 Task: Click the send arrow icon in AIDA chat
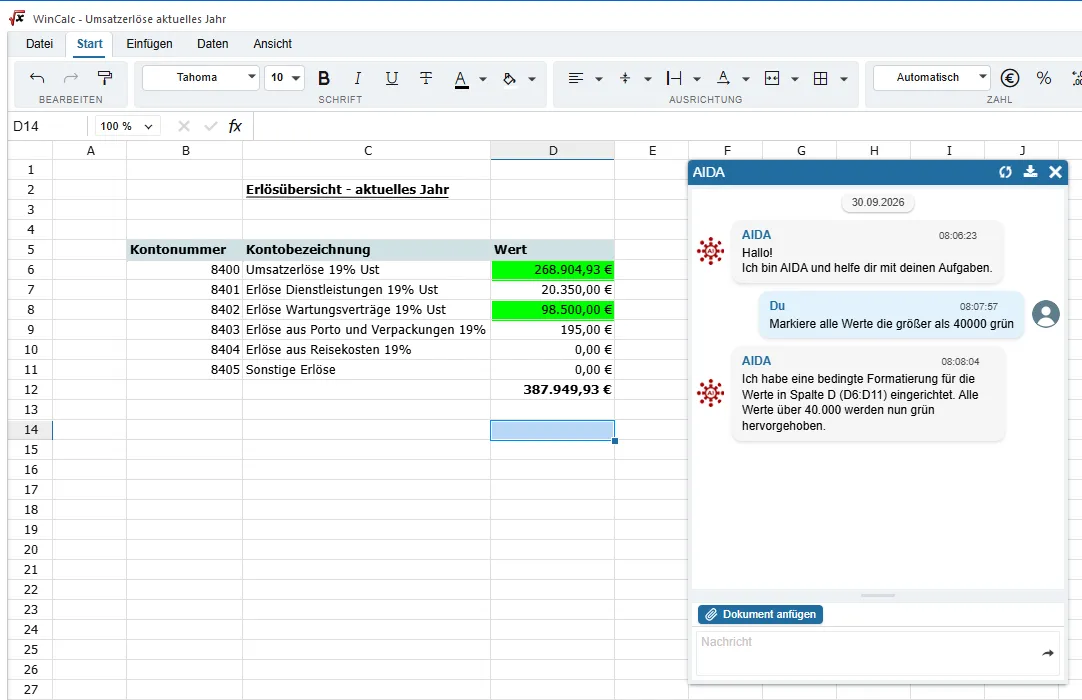tap(1048, 653)
